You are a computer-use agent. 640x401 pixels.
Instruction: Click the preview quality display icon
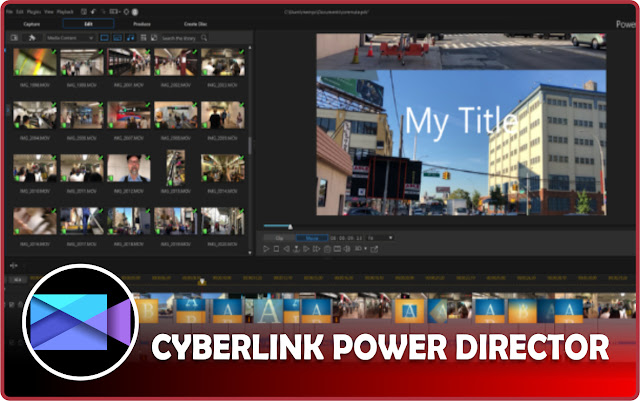[337, 249]
